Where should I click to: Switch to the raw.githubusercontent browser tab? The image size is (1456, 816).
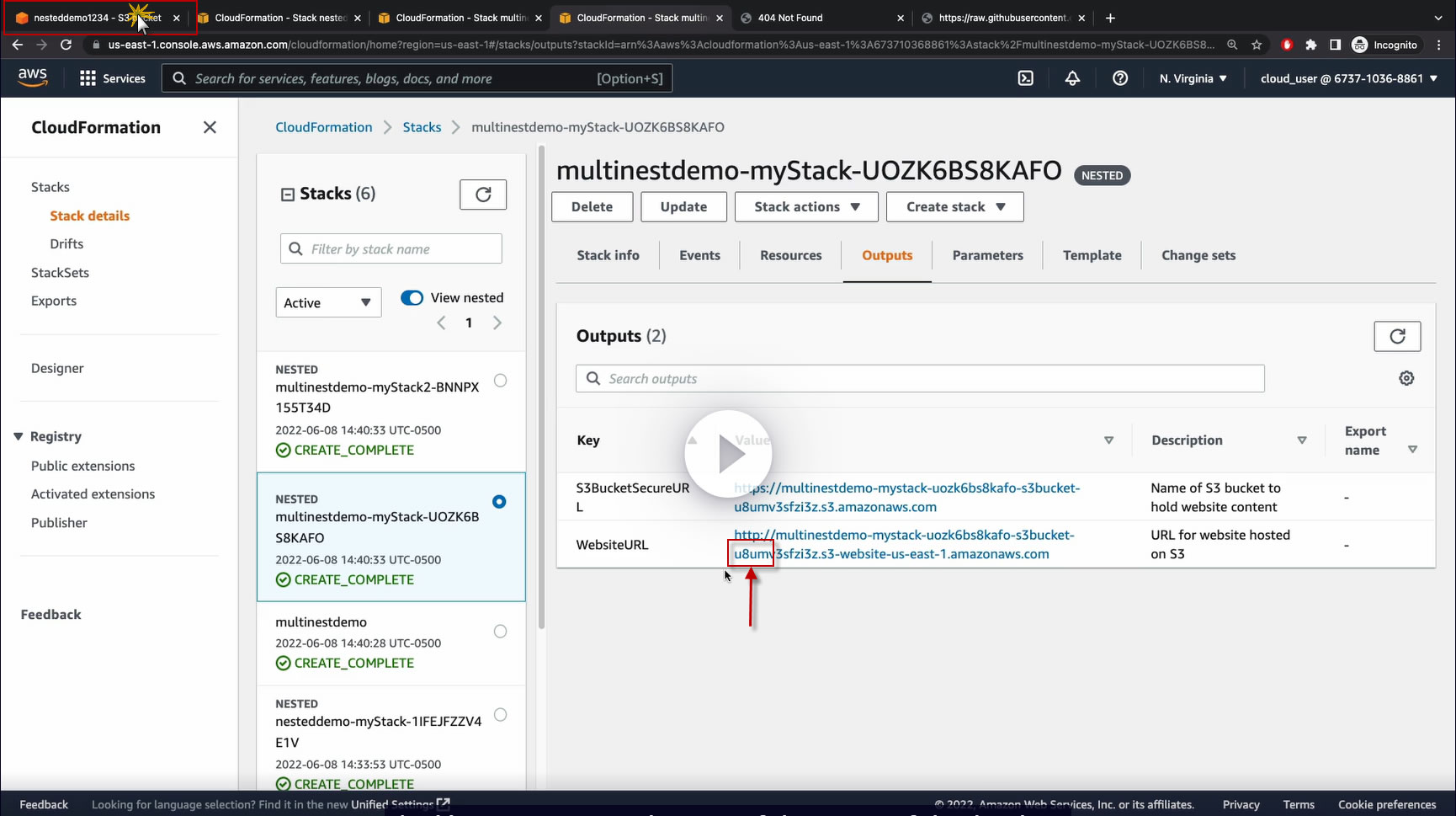point(1004,18)
